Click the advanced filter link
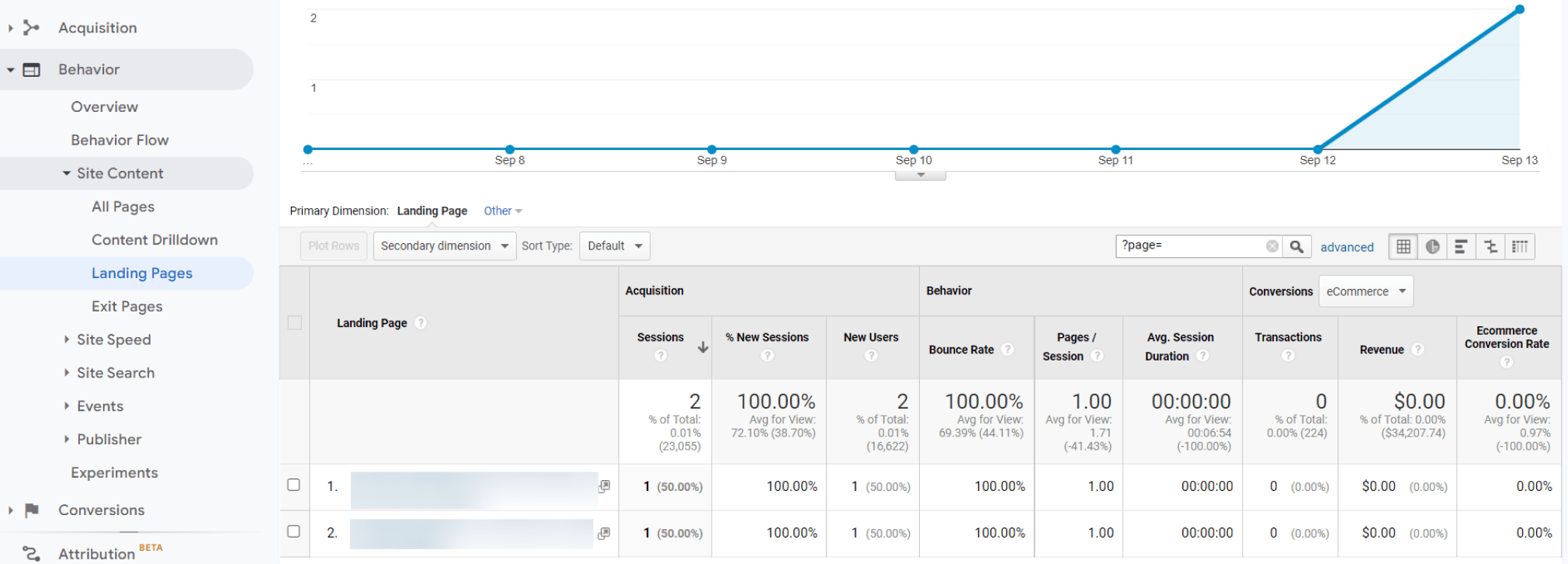The height and width of the screenshot is (564, 1568). point(1347,247)
